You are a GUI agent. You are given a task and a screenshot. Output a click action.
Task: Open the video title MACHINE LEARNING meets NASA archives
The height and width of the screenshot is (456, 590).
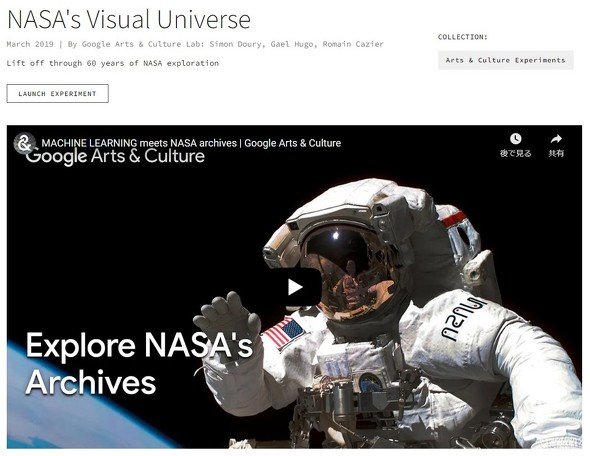tap(191, 143)
